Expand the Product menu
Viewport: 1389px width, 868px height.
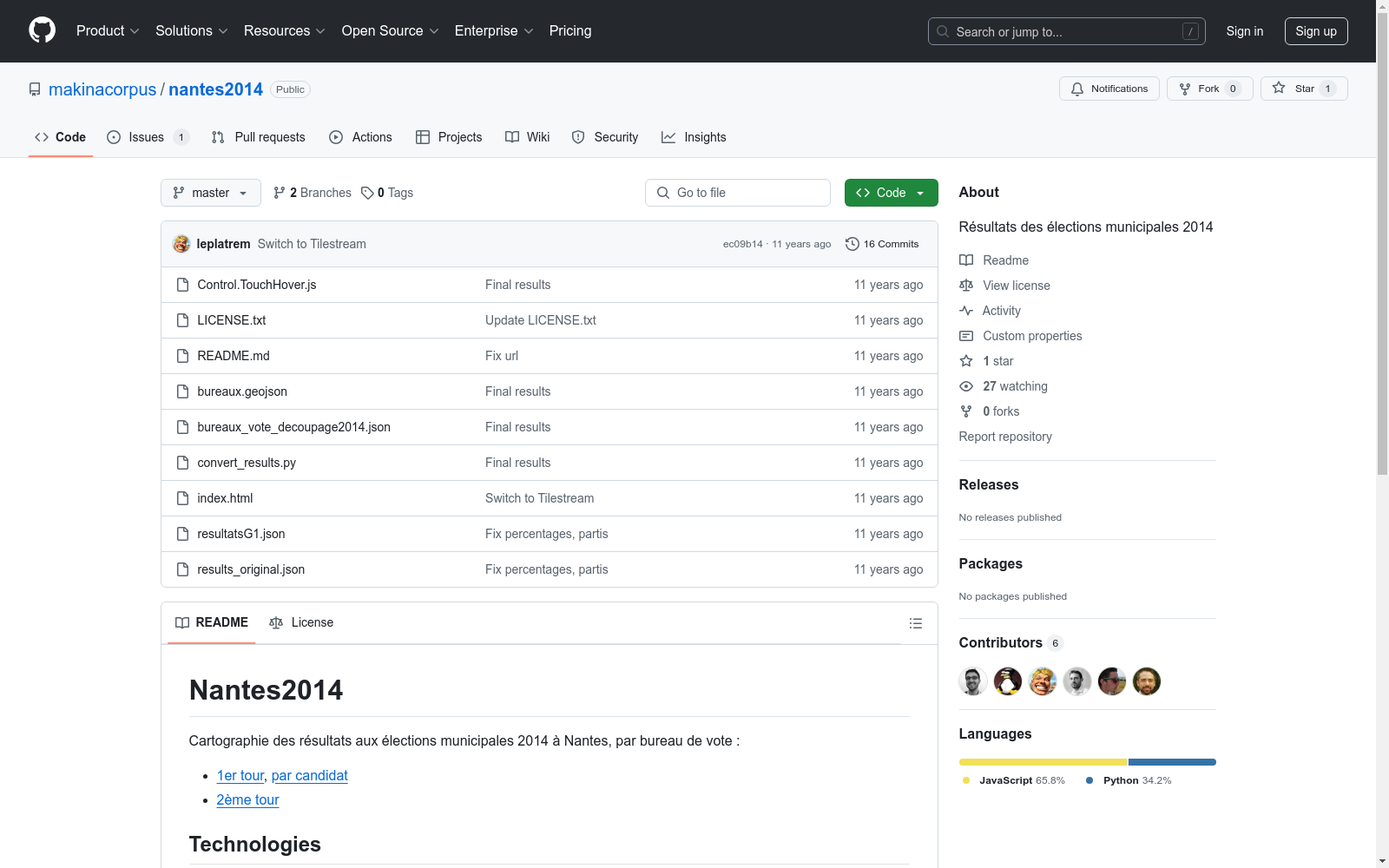click(108, 31)
